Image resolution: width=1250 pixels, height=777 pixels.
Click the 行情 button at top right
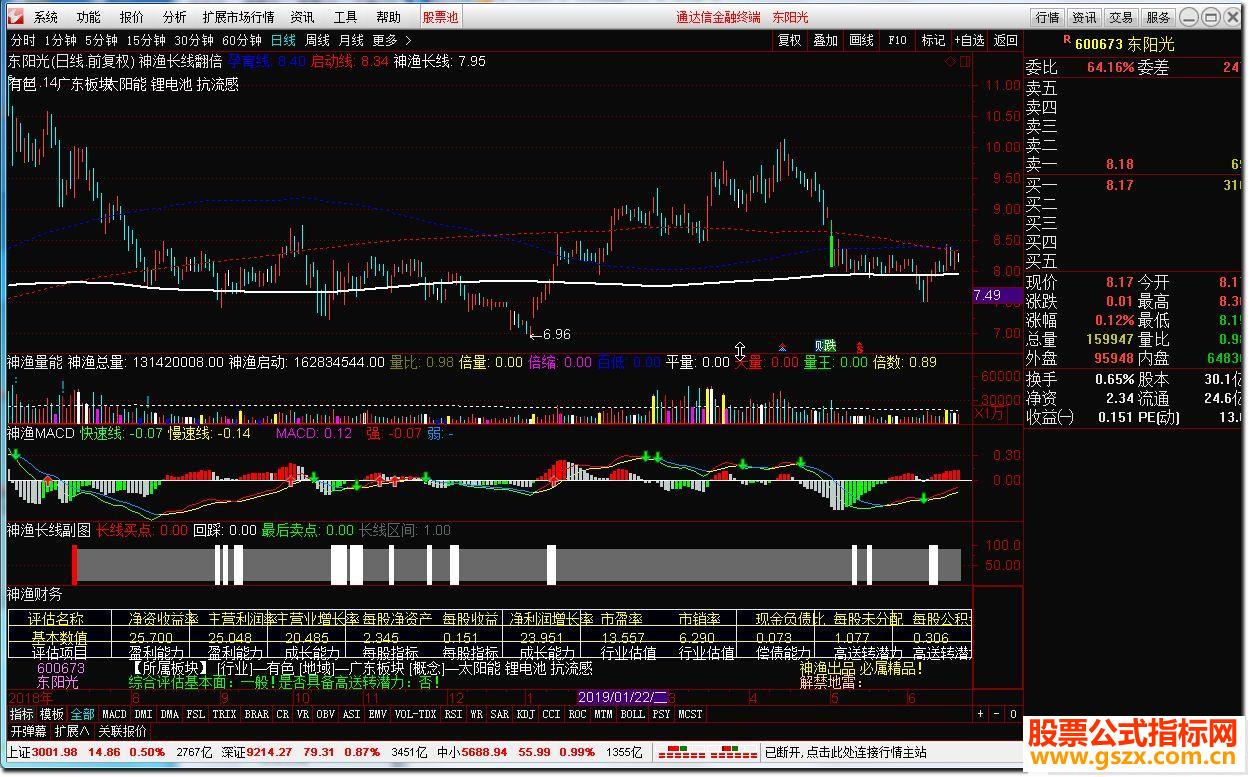1047,17
